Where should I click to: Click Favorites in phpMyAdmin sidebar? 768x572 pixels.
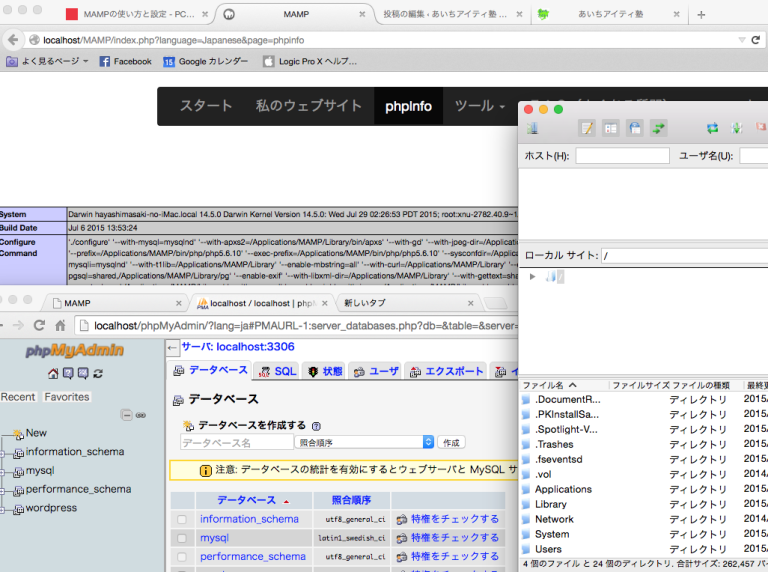point(67,397)
